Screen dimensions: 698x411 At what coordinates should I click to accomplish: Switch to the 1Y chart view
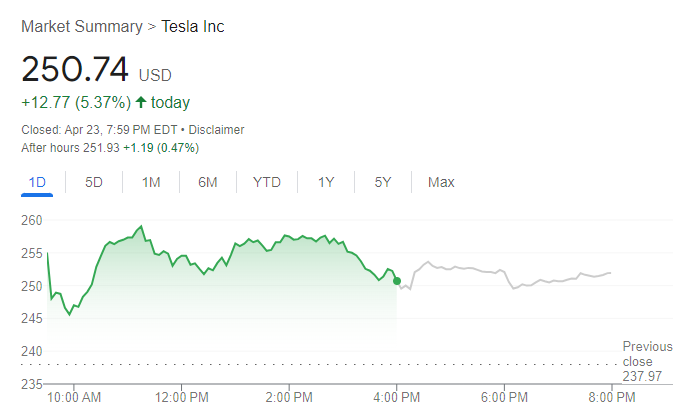(326, 182)
